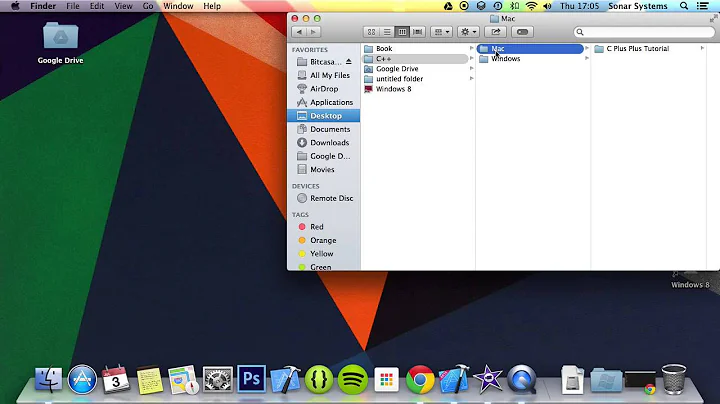
Task: Expand the Book folder arrow
Action: tap(471, 48)
